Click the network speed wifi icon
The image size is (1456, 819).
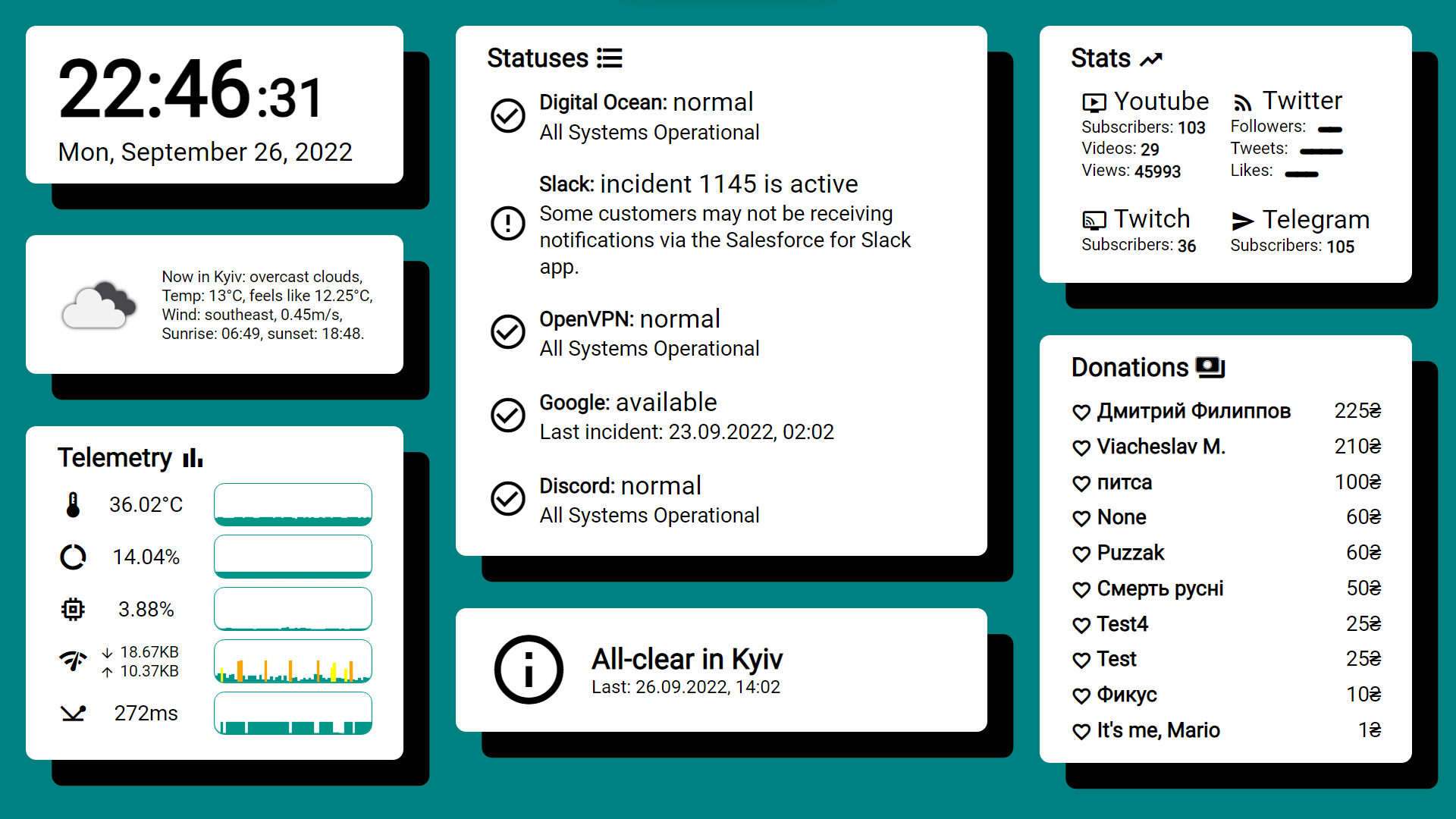click(x=73, y=661)
